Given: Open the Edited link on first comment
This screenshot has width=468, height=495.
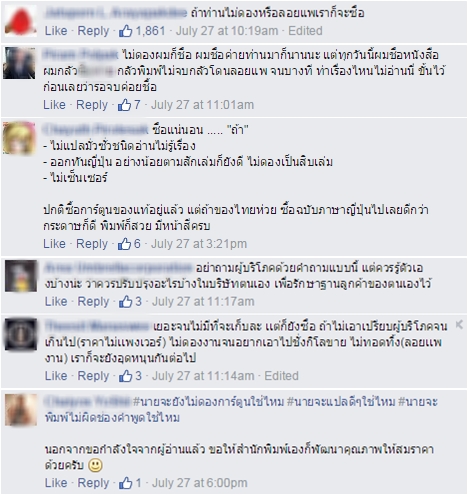Looking at the screenshot, I should [x=305, y=31].
